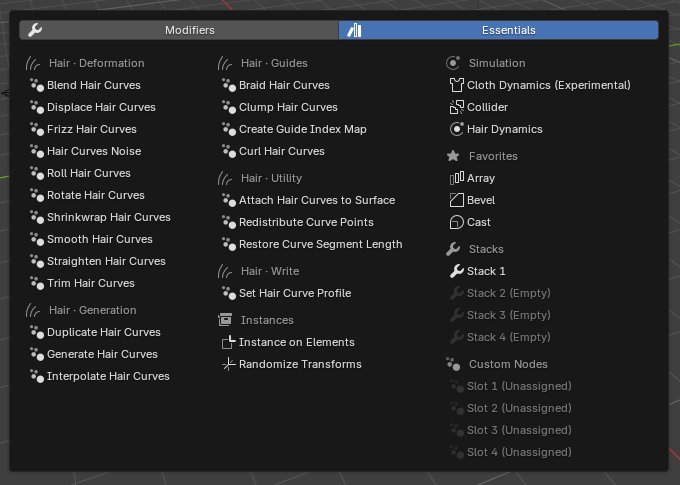This screenshot has height=485, width=680.
Task: Click the Array modifier icon
Action: [457, 178]
